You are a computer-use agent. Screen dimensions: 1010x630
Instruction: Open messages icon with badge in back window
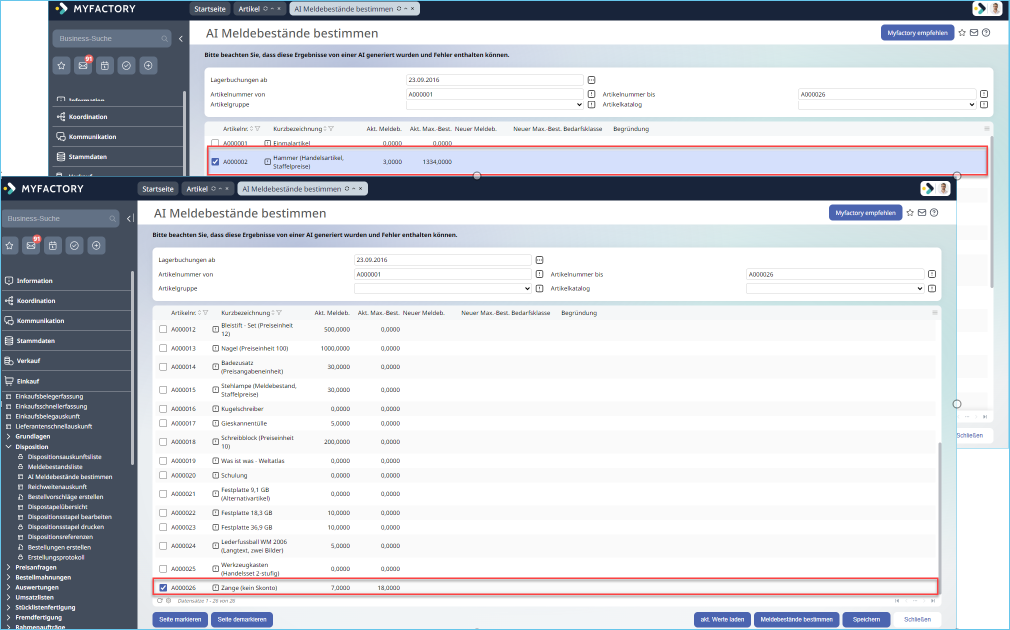click(83, 65)
